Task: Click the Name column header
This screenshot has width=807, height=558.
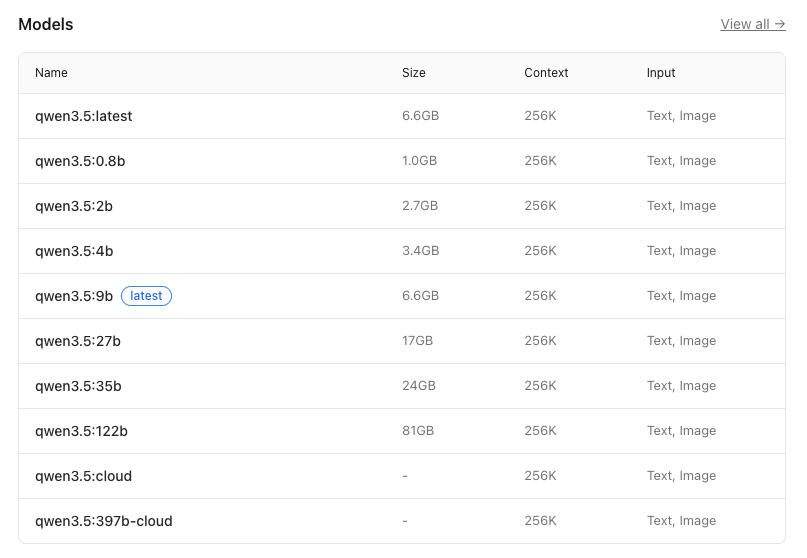Action: tap(51, 73)
